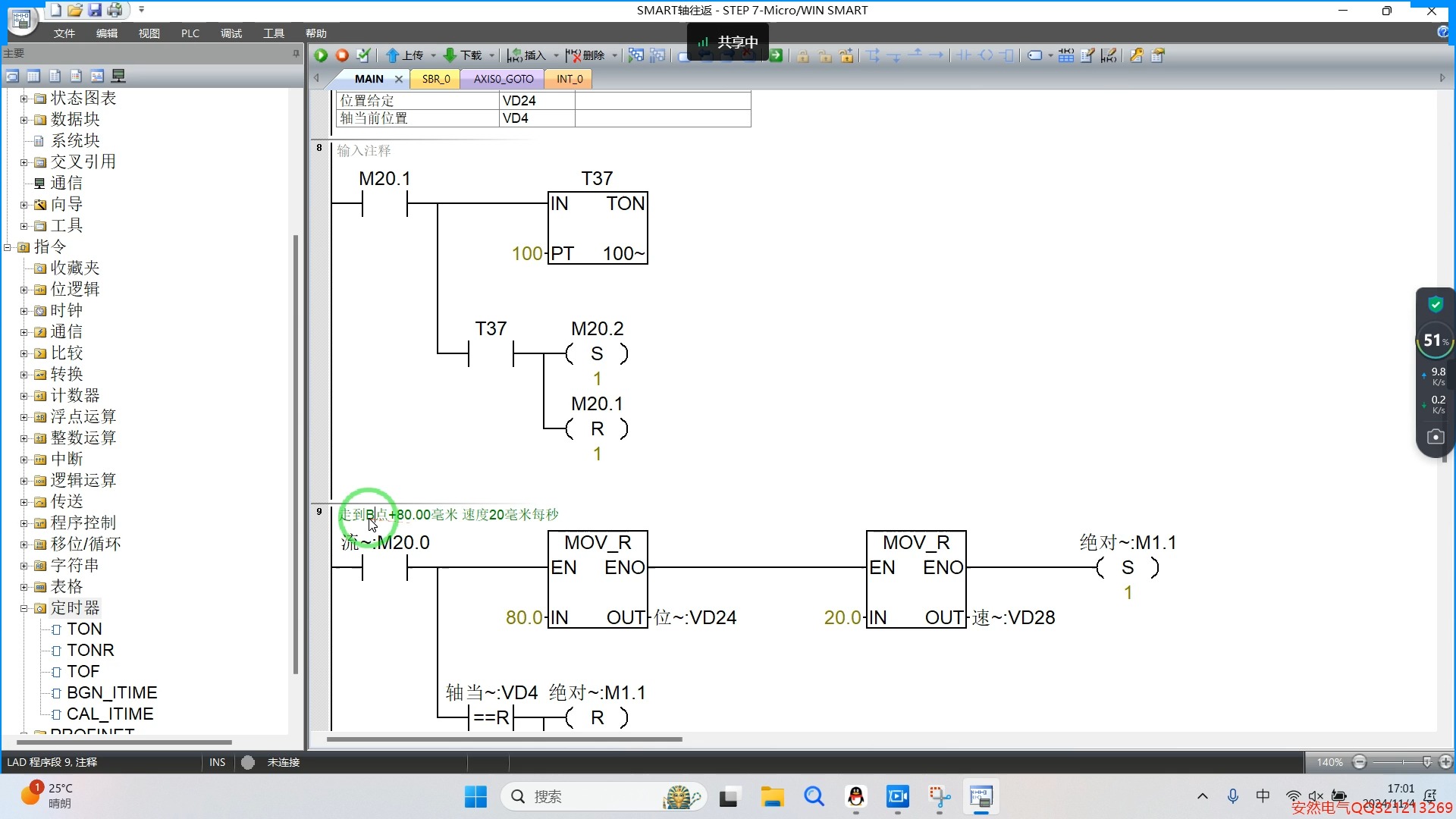Click the taskbar search box
Image resolution: width=1456 pixels, height=819 pixels.
604,797
